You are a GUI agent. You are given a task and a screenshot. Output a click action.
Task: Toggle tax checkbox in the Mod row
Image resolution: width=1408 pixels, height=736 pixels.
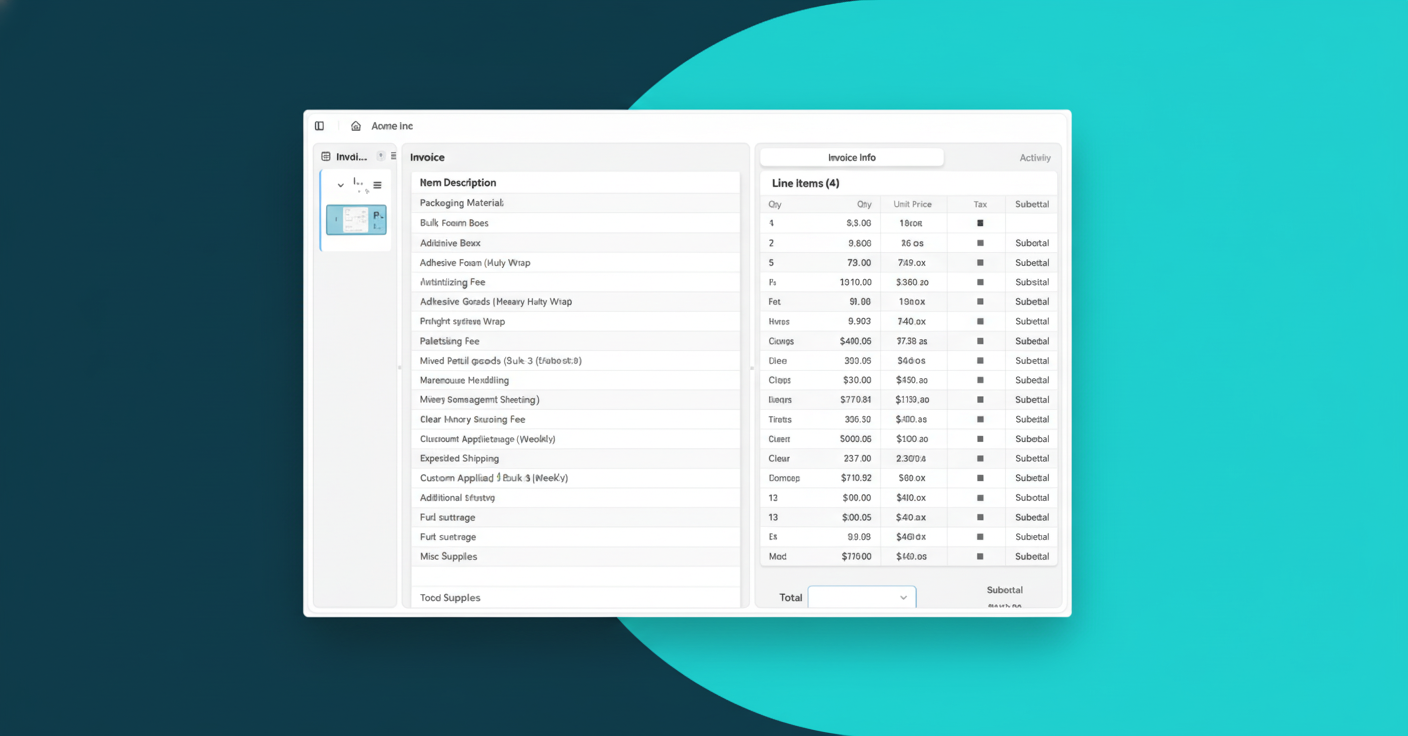(980, 556)
